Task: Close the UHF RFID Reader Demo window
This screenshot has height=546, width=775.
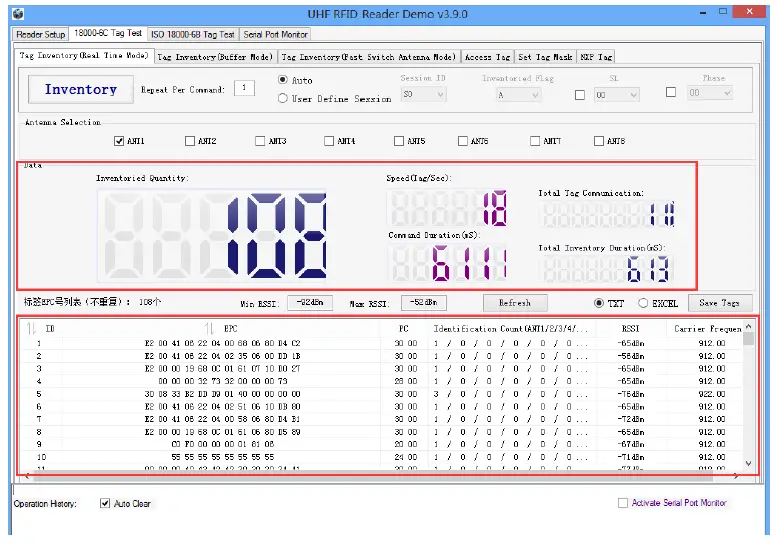Action: pyautogui.click(x=749, y=11)
